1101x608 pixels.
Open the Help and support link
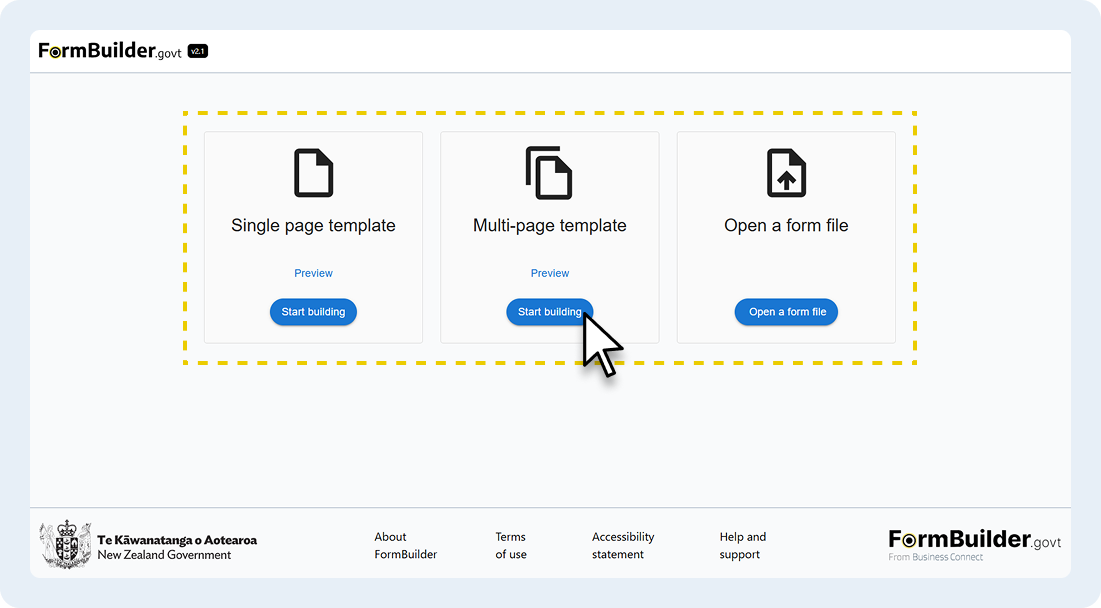point(742,546)
